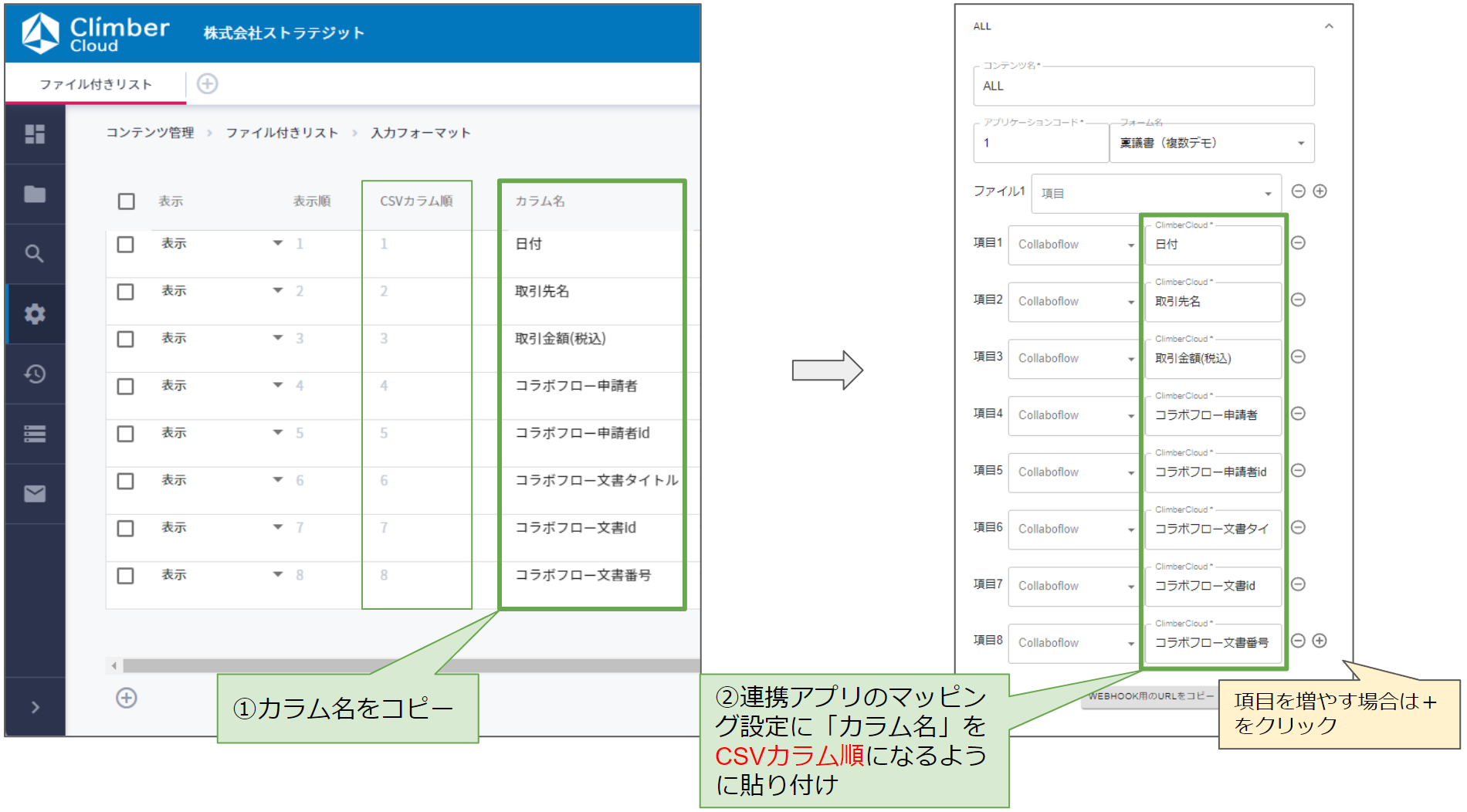Screen dimensions: 1467x812
Task: Collapse the ALL panel with the chevron
Action: click(1329, 26)
